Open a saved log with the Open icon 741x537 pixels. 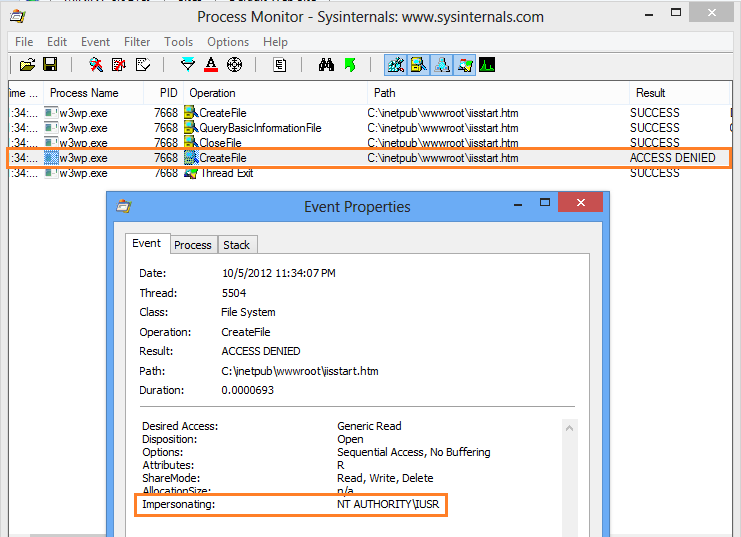click(x=27, y=64)
